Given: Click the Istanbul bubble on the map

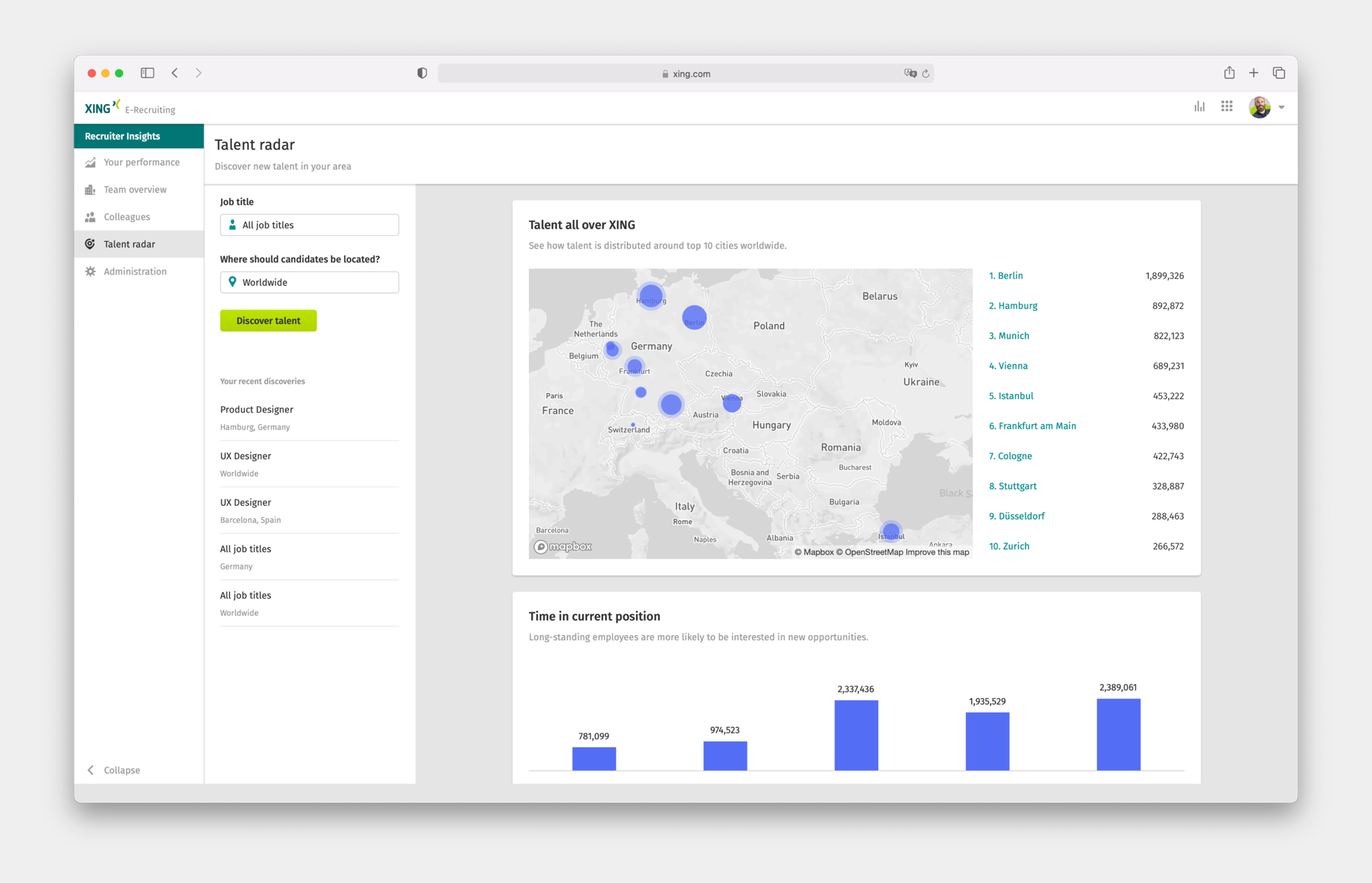Looking at the screenshot, I should click(x=891, y=530).
